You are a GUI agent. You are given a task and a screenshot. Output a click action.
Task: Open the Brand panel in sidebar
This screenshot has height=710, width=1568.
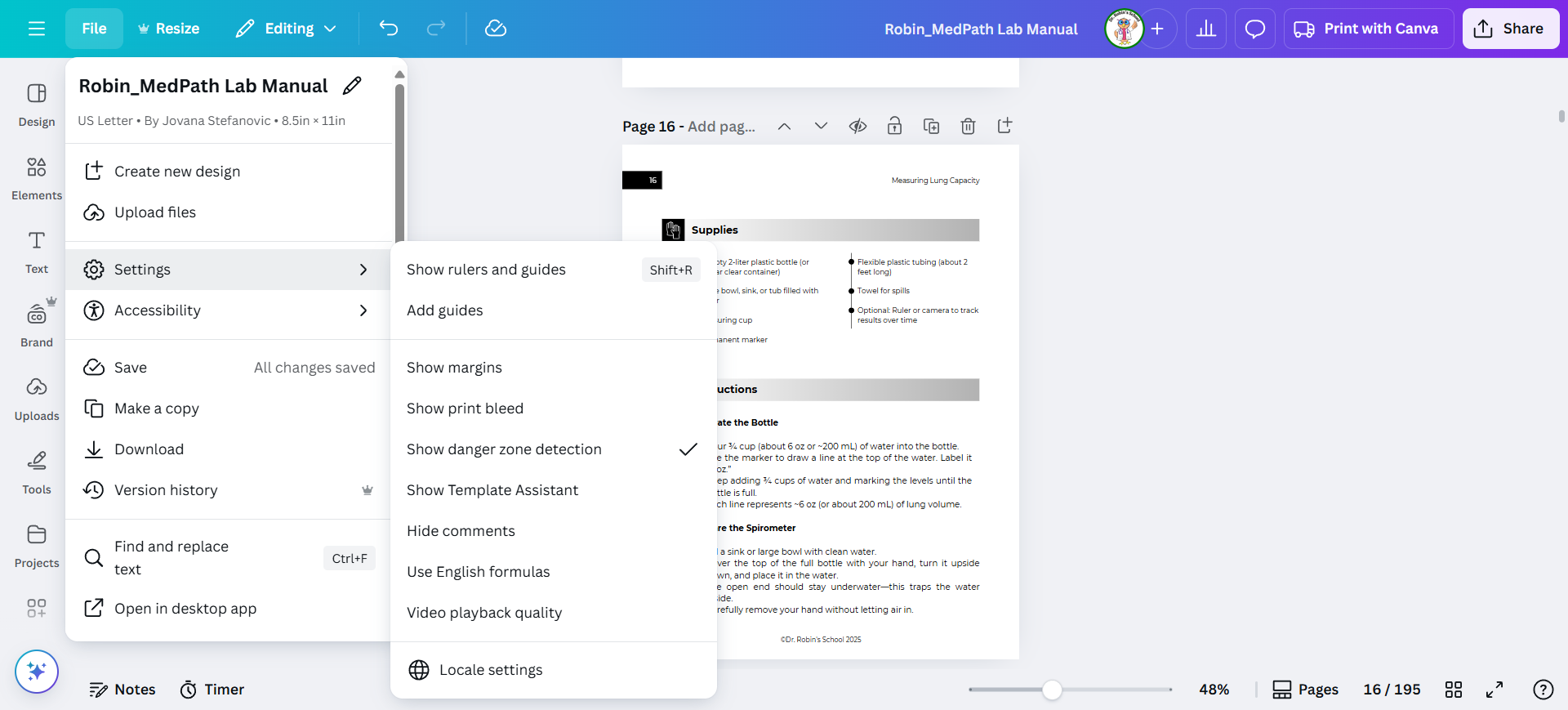click(x=37, y=326)
